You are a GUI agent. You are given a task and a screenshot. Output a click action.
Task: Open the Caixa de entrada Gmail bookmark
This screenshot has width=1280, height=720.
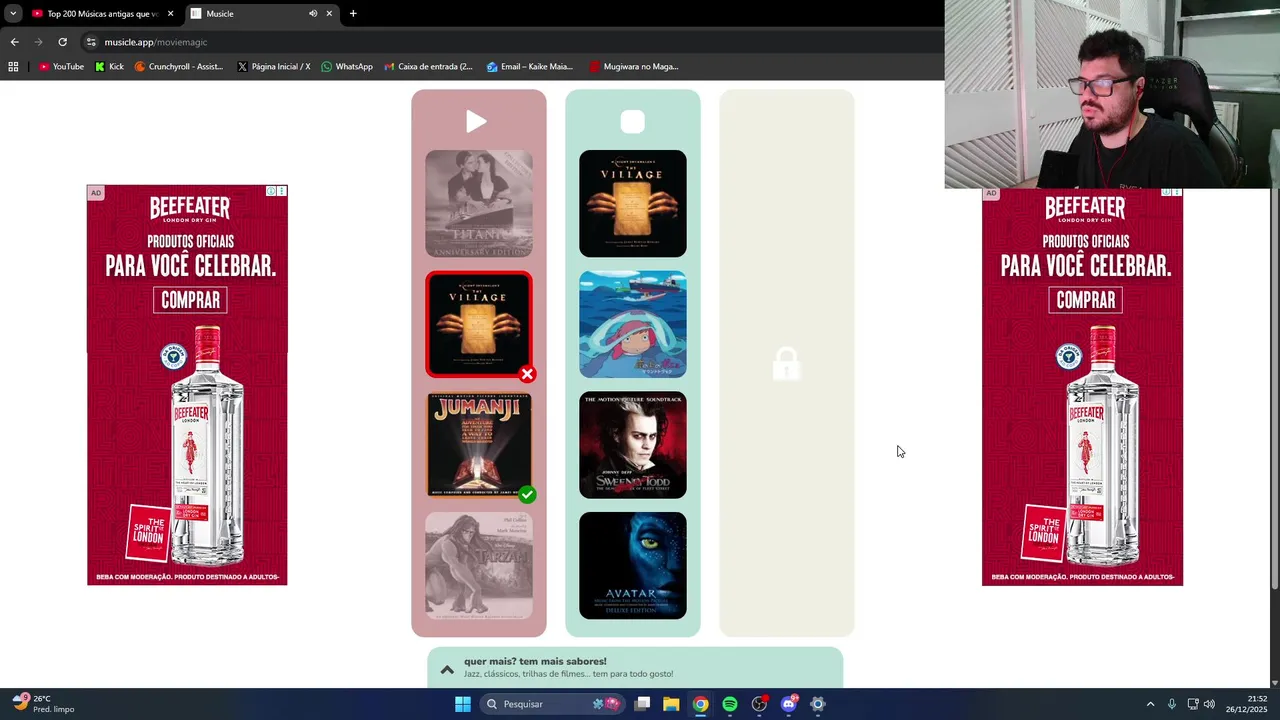coord(428,67)
